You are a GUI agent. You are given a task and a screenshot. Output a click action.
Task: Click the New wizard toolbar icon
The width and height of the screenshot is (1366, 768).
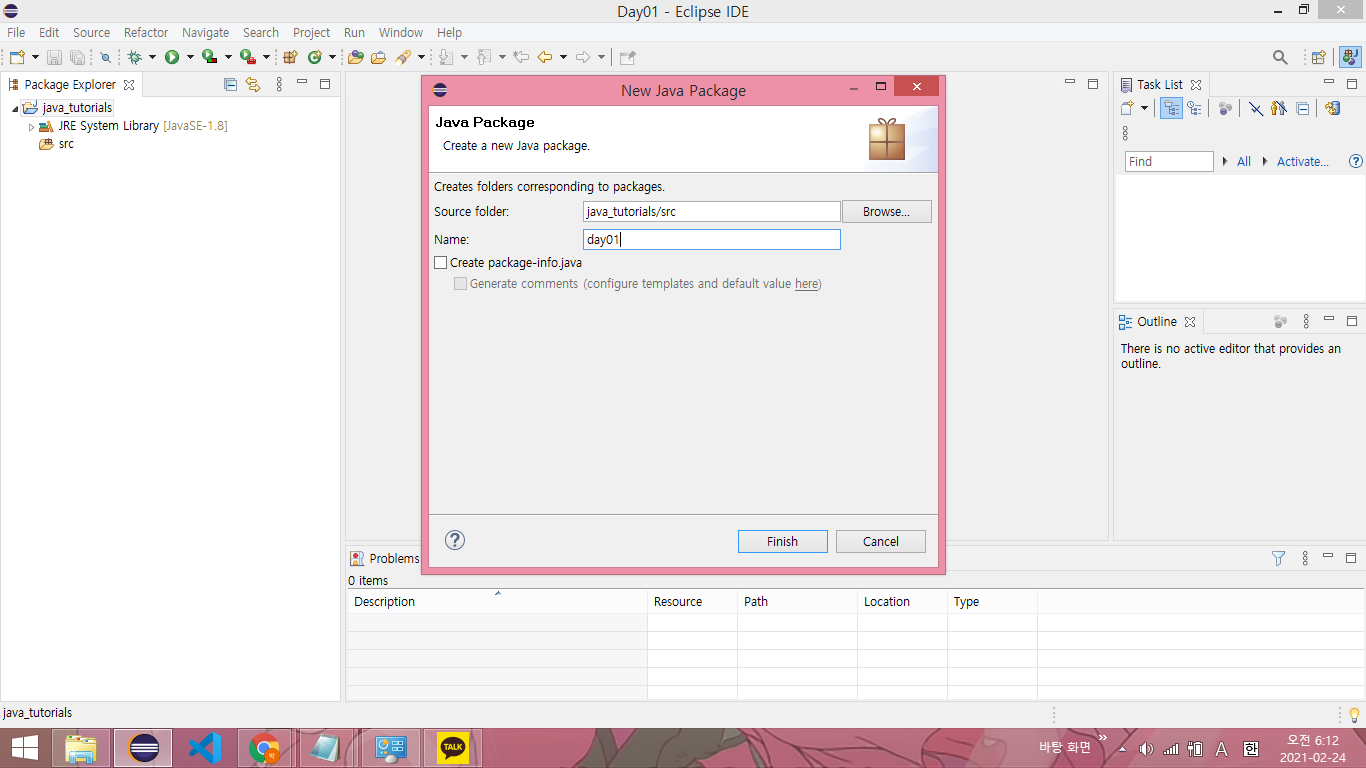[17, 57]
